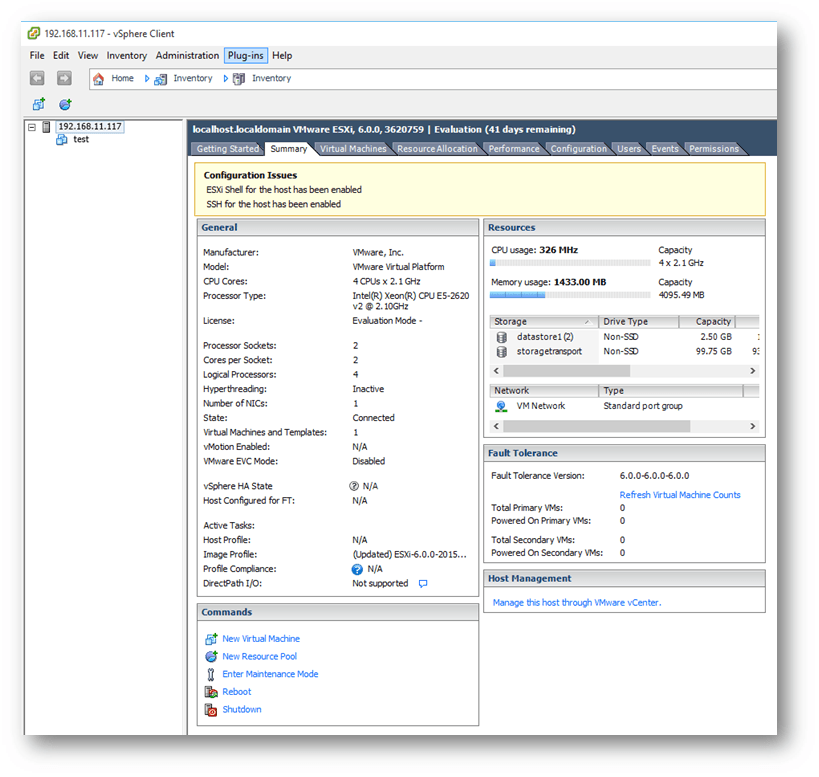Screen dimensions: 819x777
Task: Click the test virtual machine icon
Action: tap(62, 139)
